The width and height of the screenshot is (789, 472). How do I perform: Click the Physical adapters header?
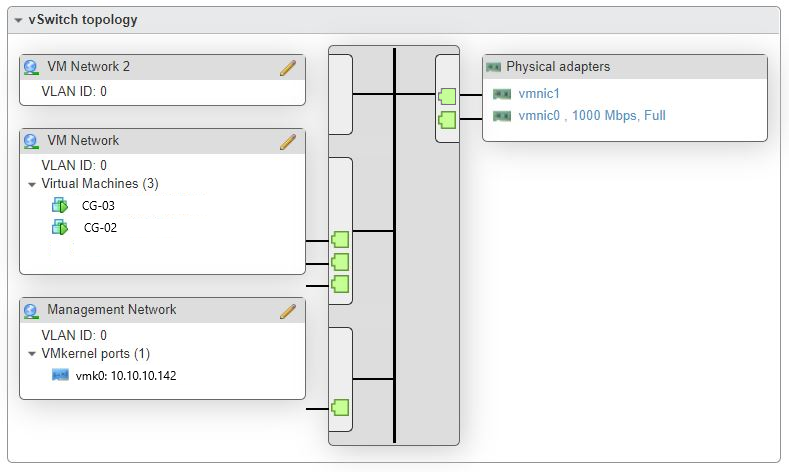557,67
